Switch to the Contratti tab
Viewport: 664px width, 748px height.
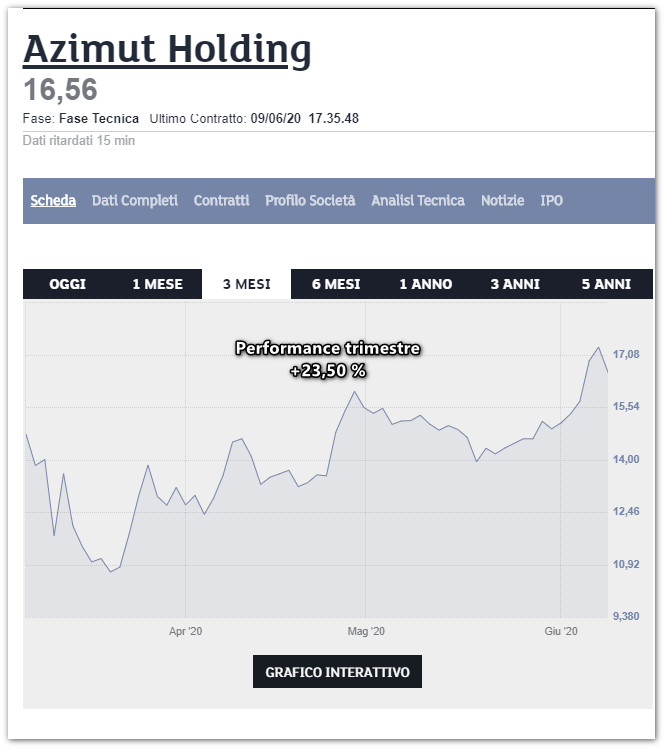click(x=221, y=200)
